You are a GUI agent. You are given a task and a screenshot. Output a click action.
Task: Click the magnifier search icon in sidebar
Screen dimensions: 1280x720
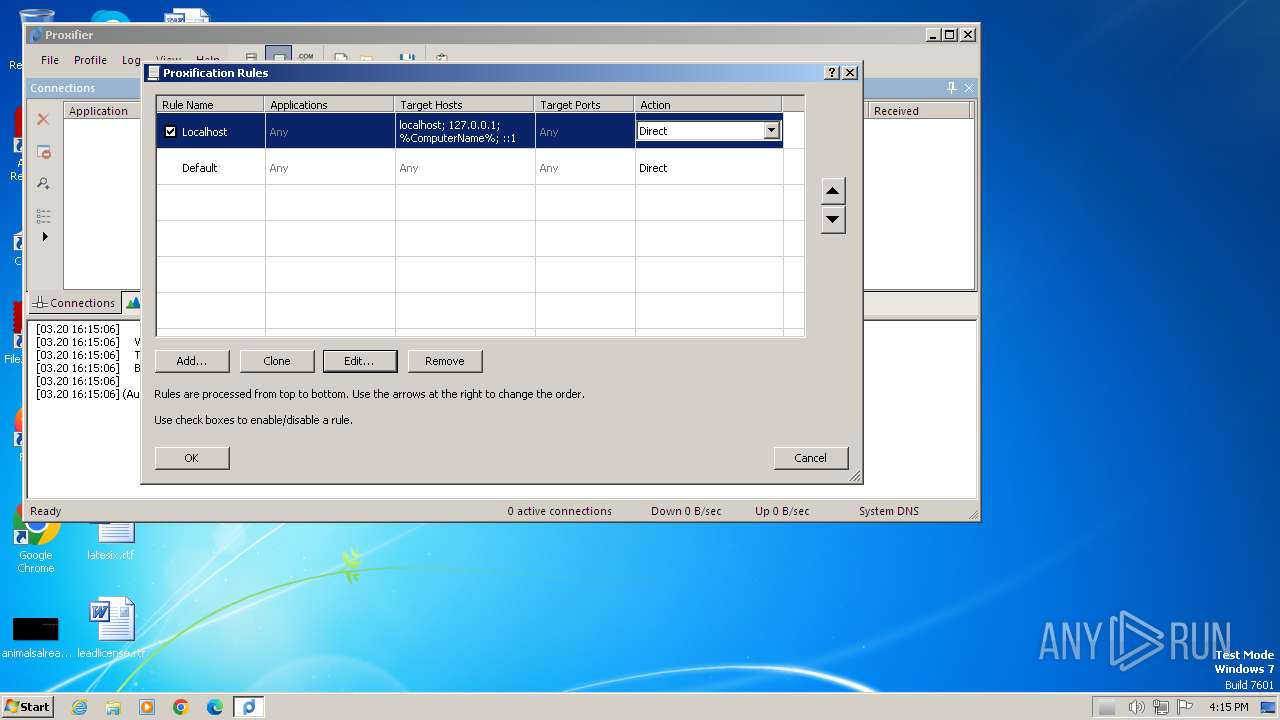(x=43, y=184)
